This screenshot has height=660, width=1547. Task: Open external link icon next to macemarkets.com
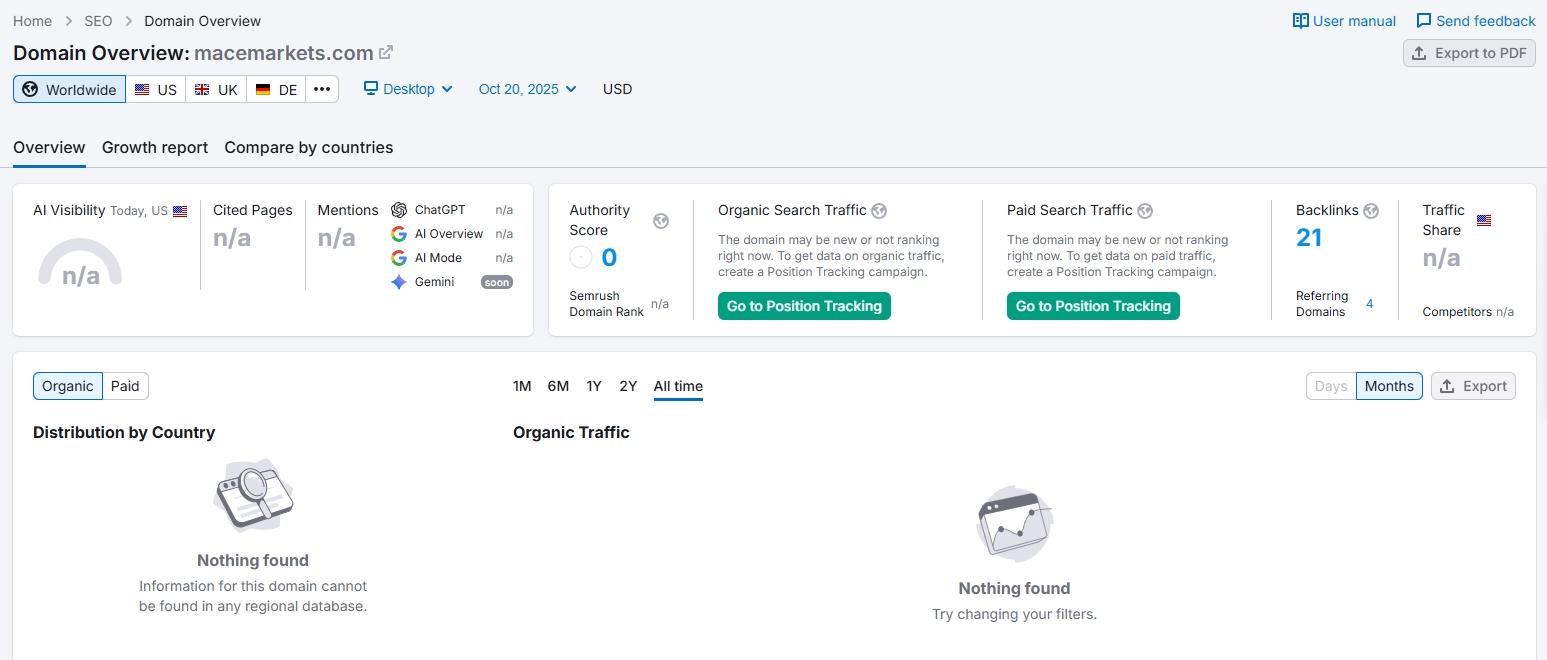pos(386,52)
